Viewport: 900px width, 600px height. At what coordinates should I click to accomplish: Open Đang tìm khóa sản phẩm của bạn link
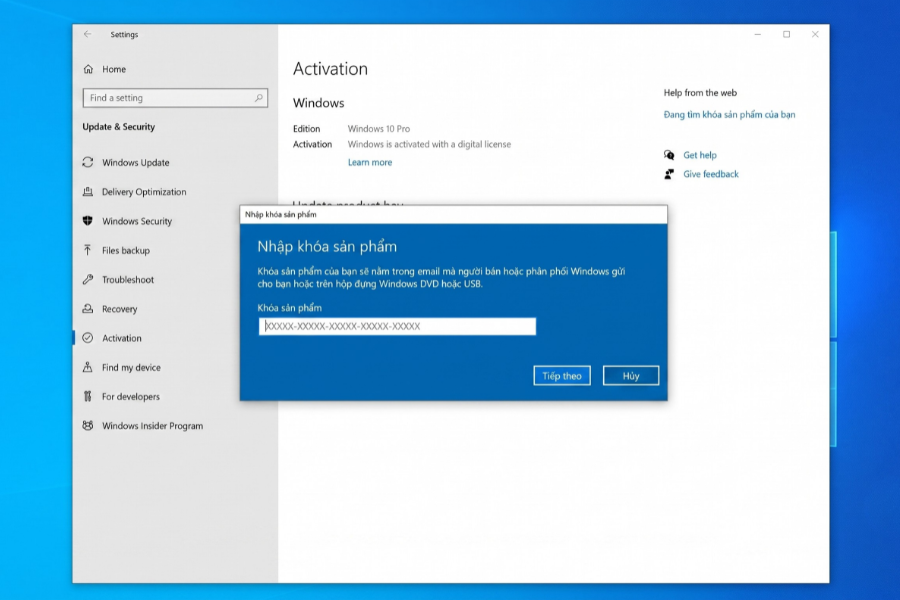[x=730, y=115]
